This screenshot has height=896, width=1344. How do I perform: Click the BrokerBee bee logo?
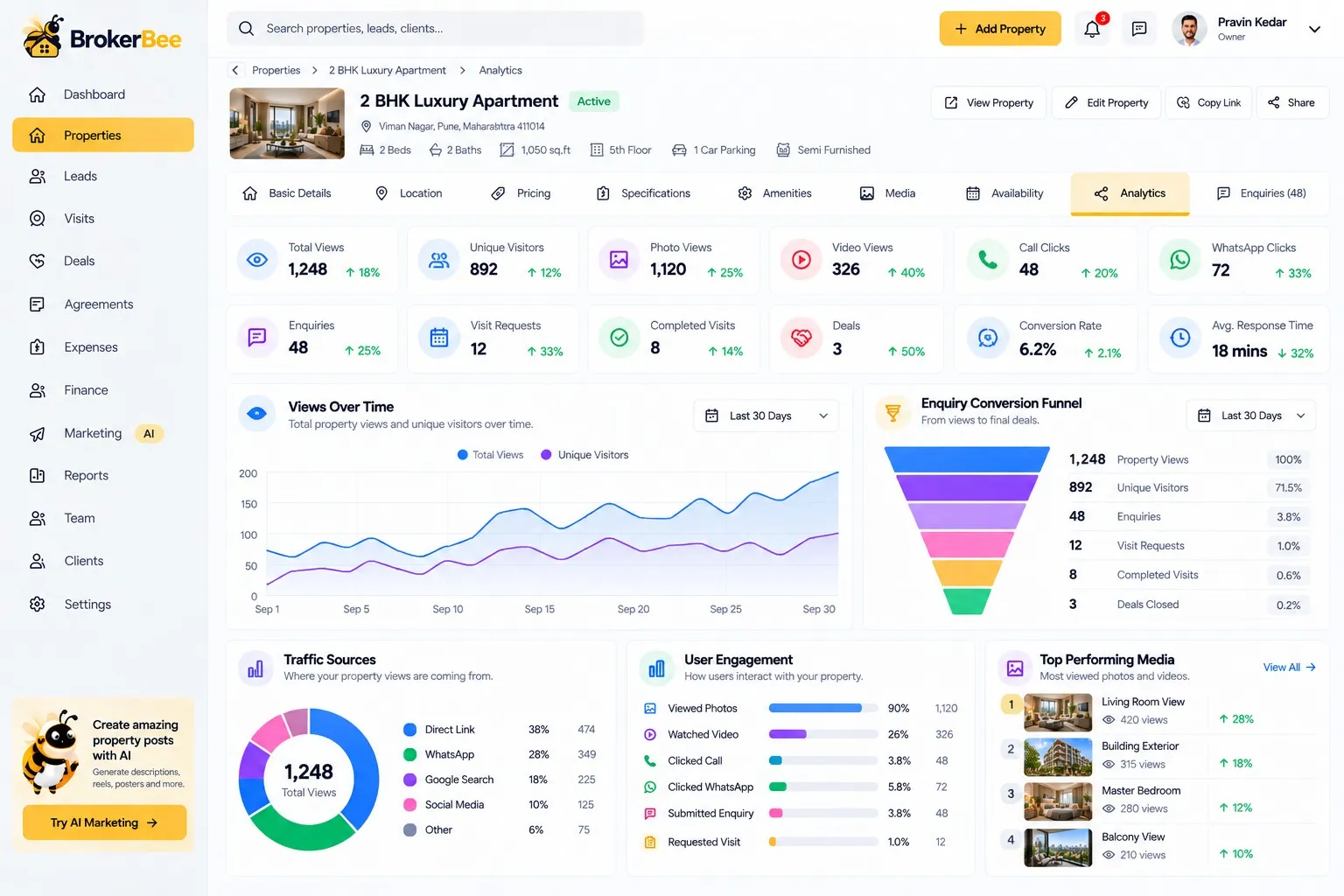43,37
